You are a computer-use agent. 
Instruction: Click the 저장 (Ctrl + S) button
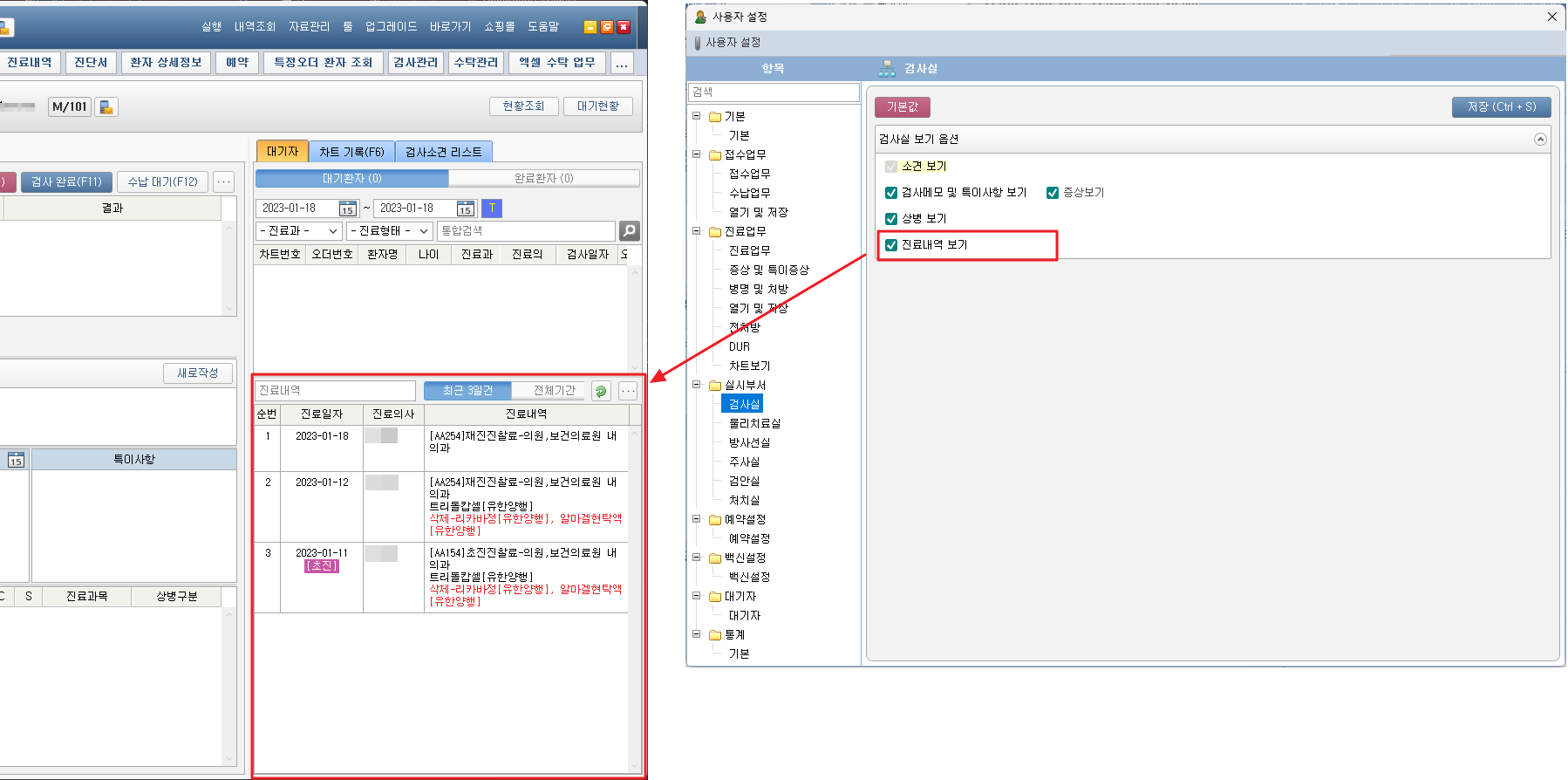tap(1501, 106)
